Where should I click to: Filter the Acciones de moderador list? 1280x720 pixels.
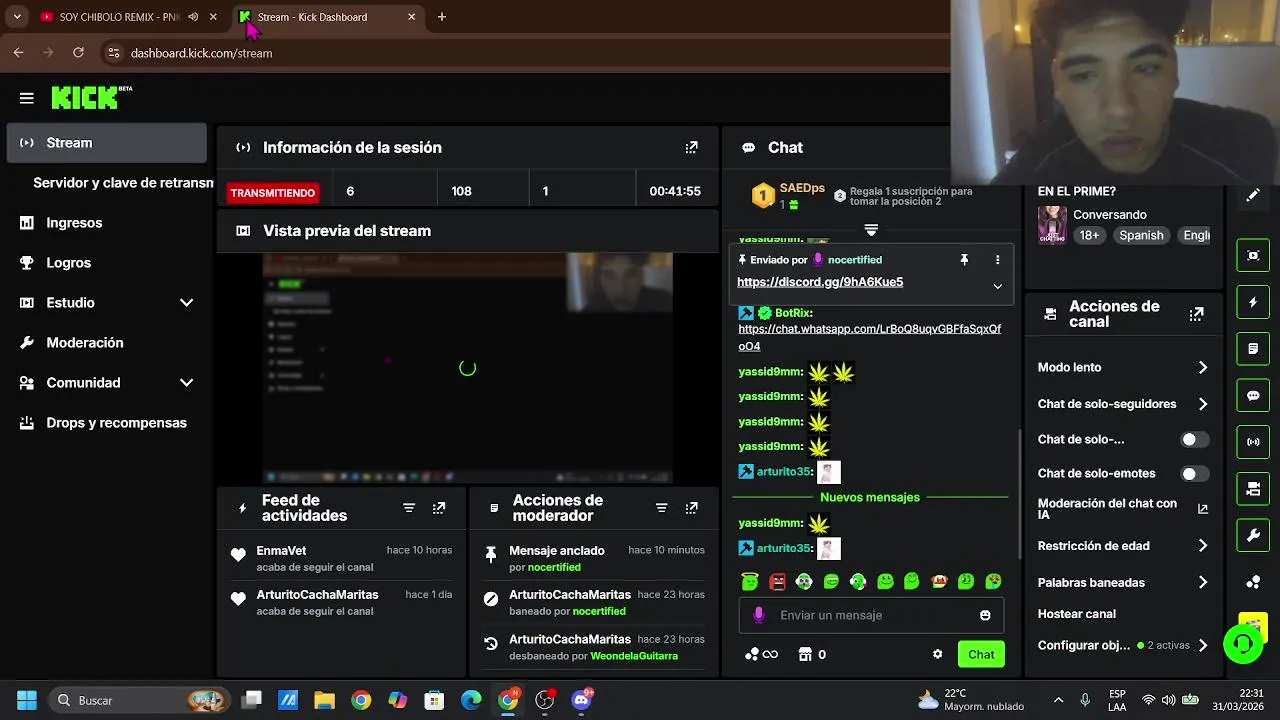(x=661, y=508)
